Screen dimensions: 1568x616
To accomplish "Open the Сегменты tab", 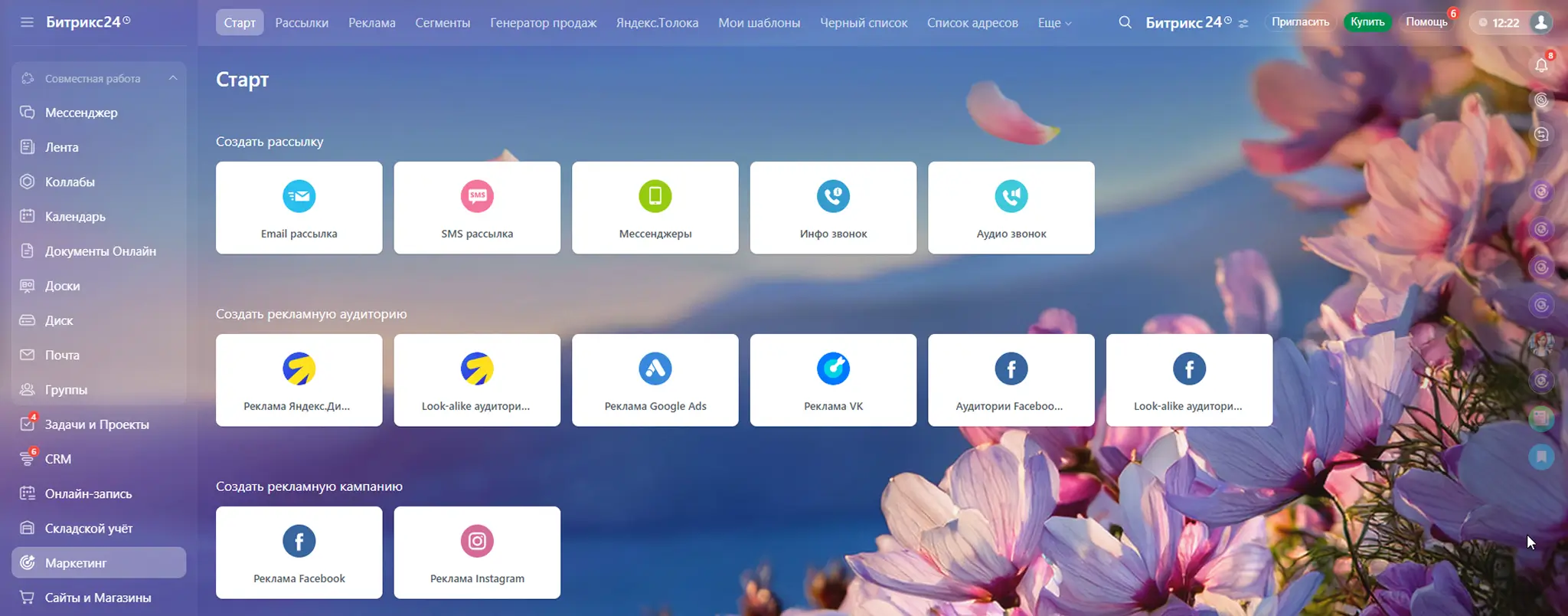I will click(x=443, y=23).
